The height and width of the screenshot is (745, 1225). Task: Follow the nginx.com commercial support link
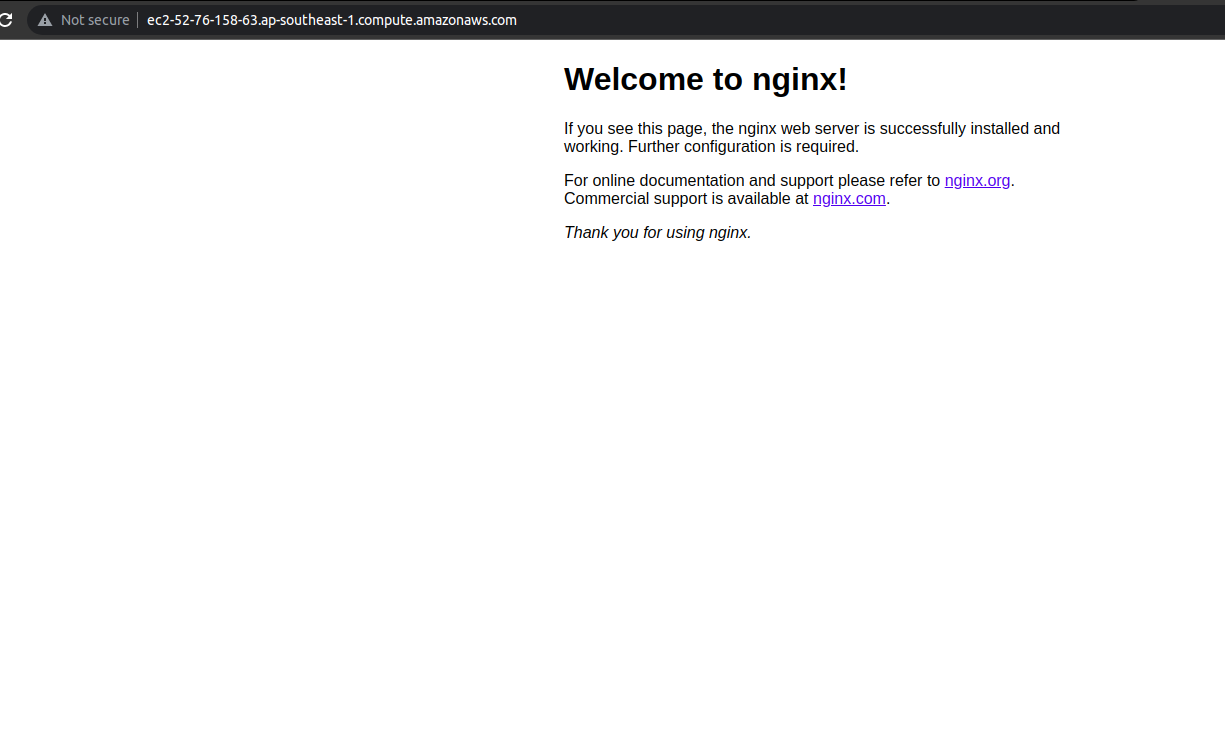(849, 199)
